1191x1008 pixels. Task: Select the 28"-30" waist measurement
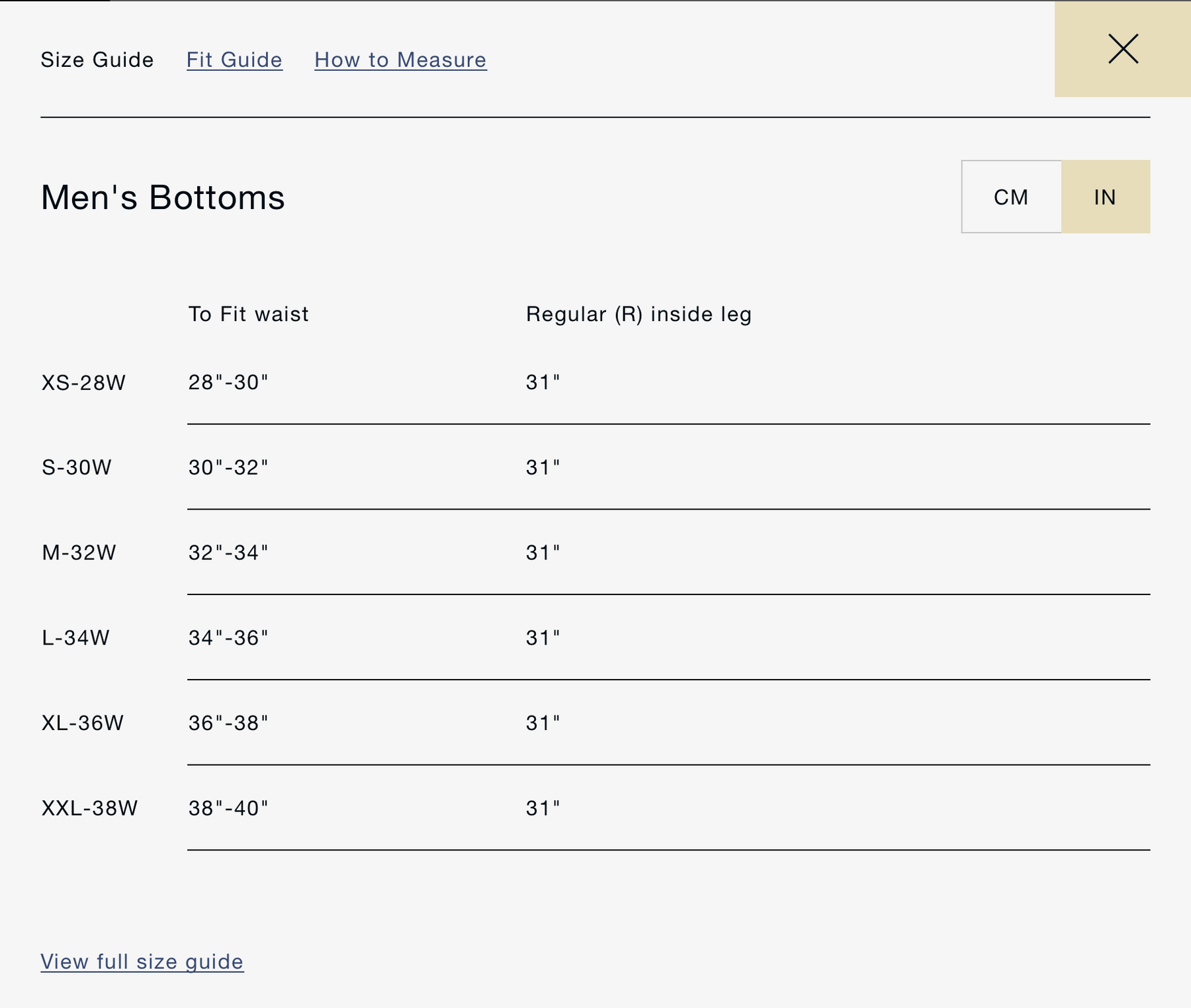coord(228,383)
